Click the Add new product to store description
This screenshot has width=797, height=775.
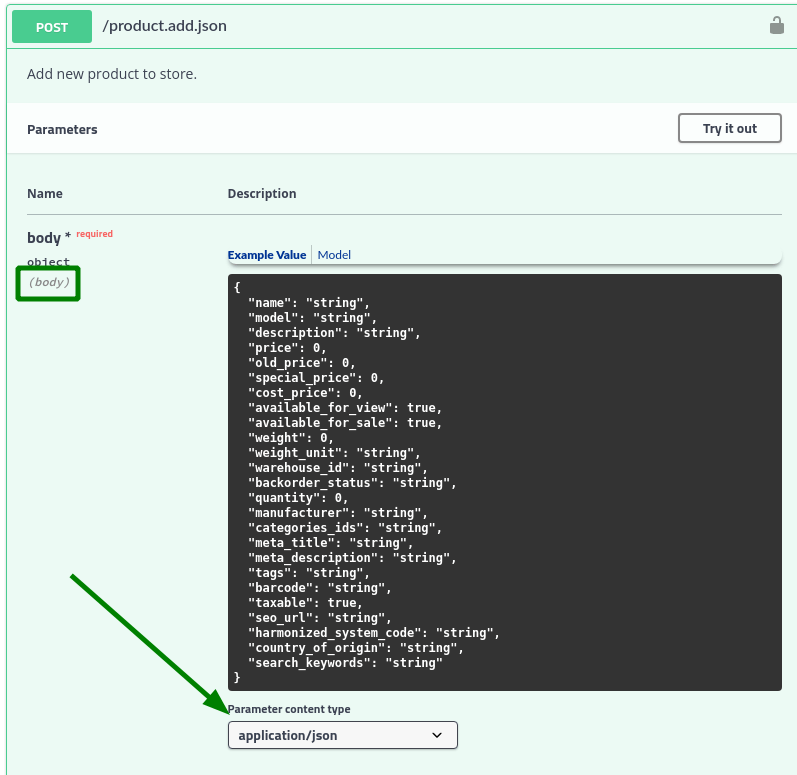(x=112, y=74)
